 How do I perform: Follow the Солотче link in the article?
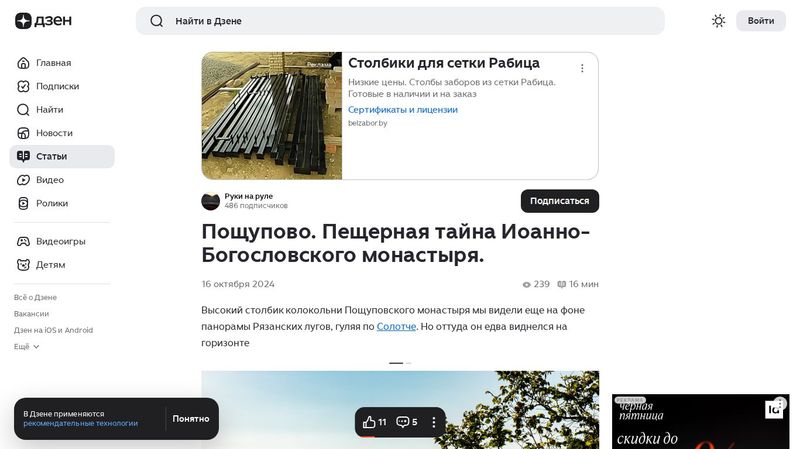[396, 327]
